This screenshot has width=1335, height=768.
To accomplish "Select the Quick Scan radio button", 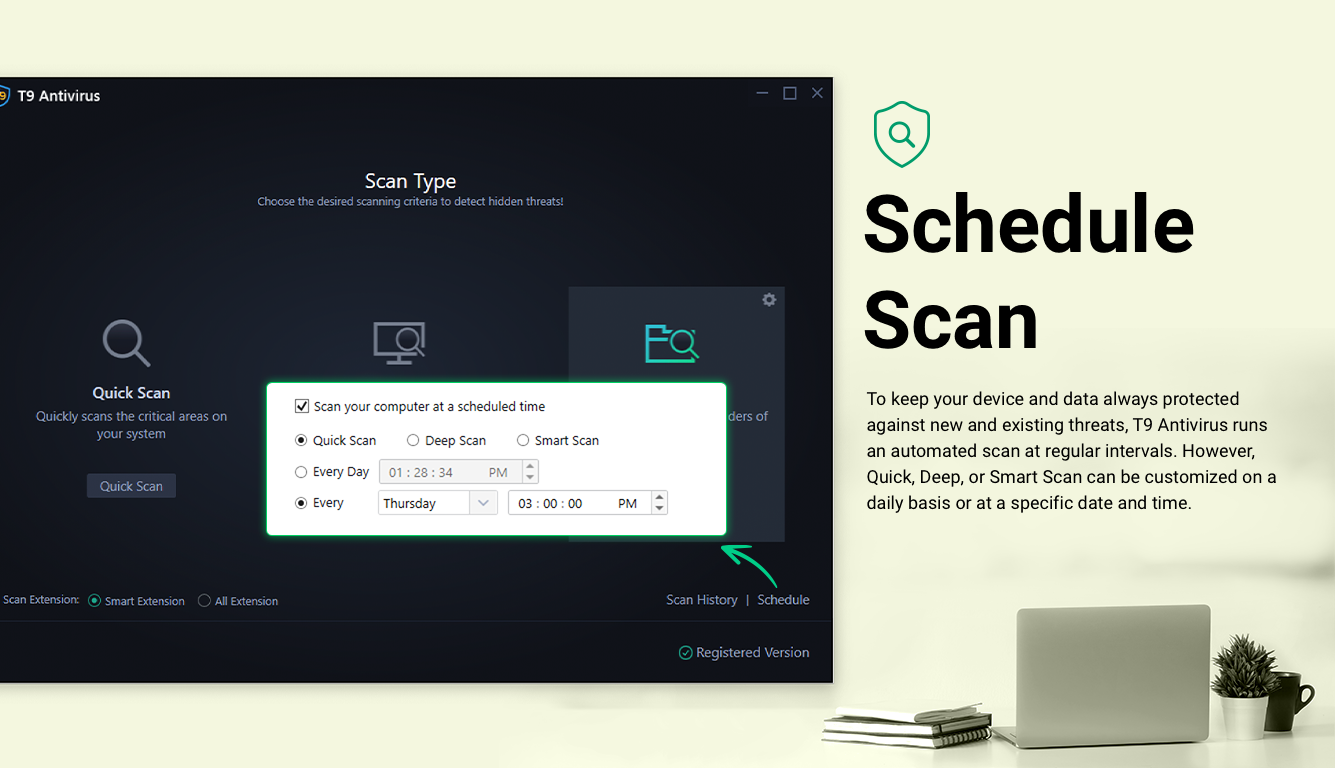I will point(300,440).
